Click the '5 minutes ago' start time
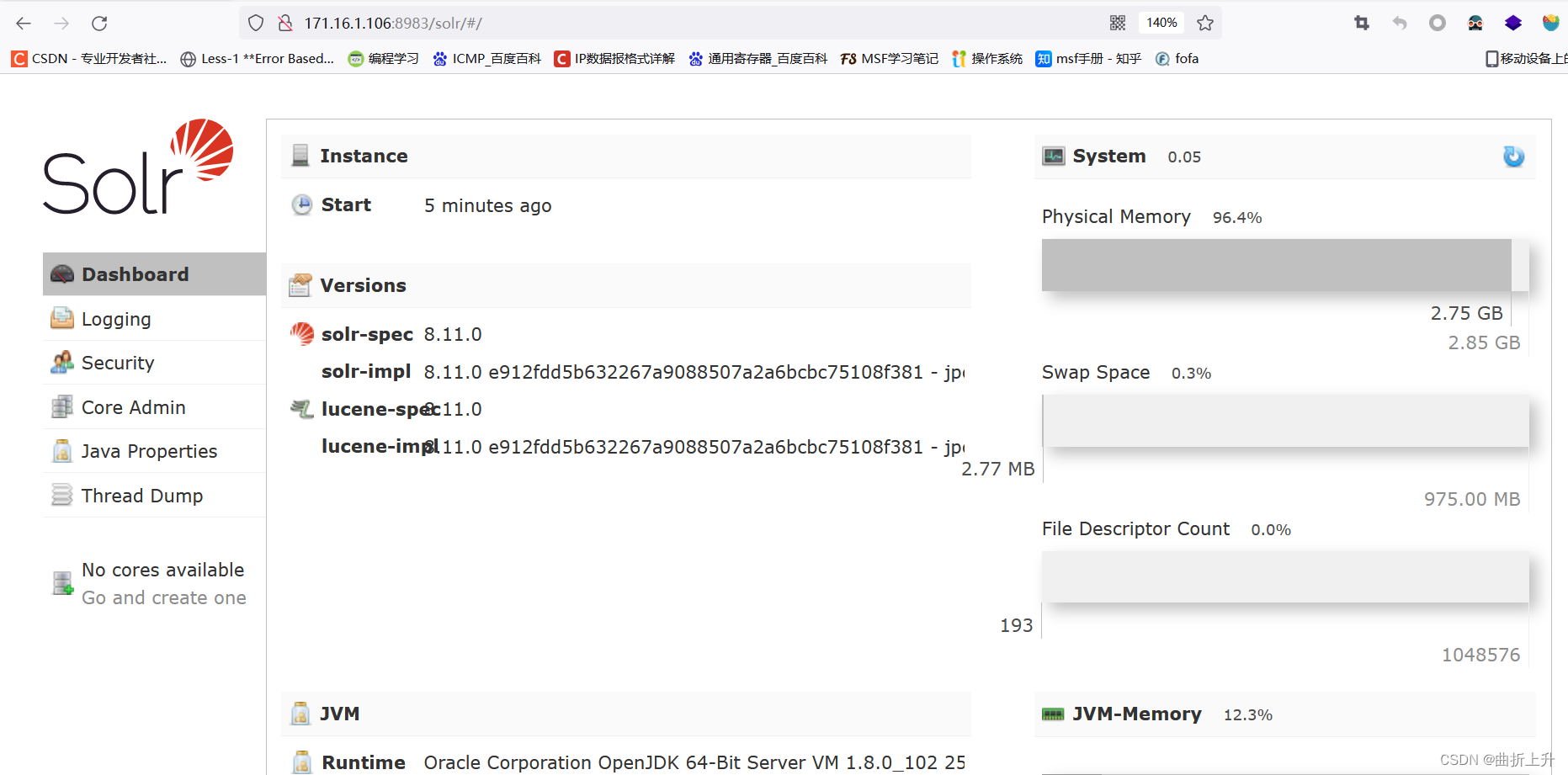1568x775 pixels. pyautogui.click(x=488, y=205)
